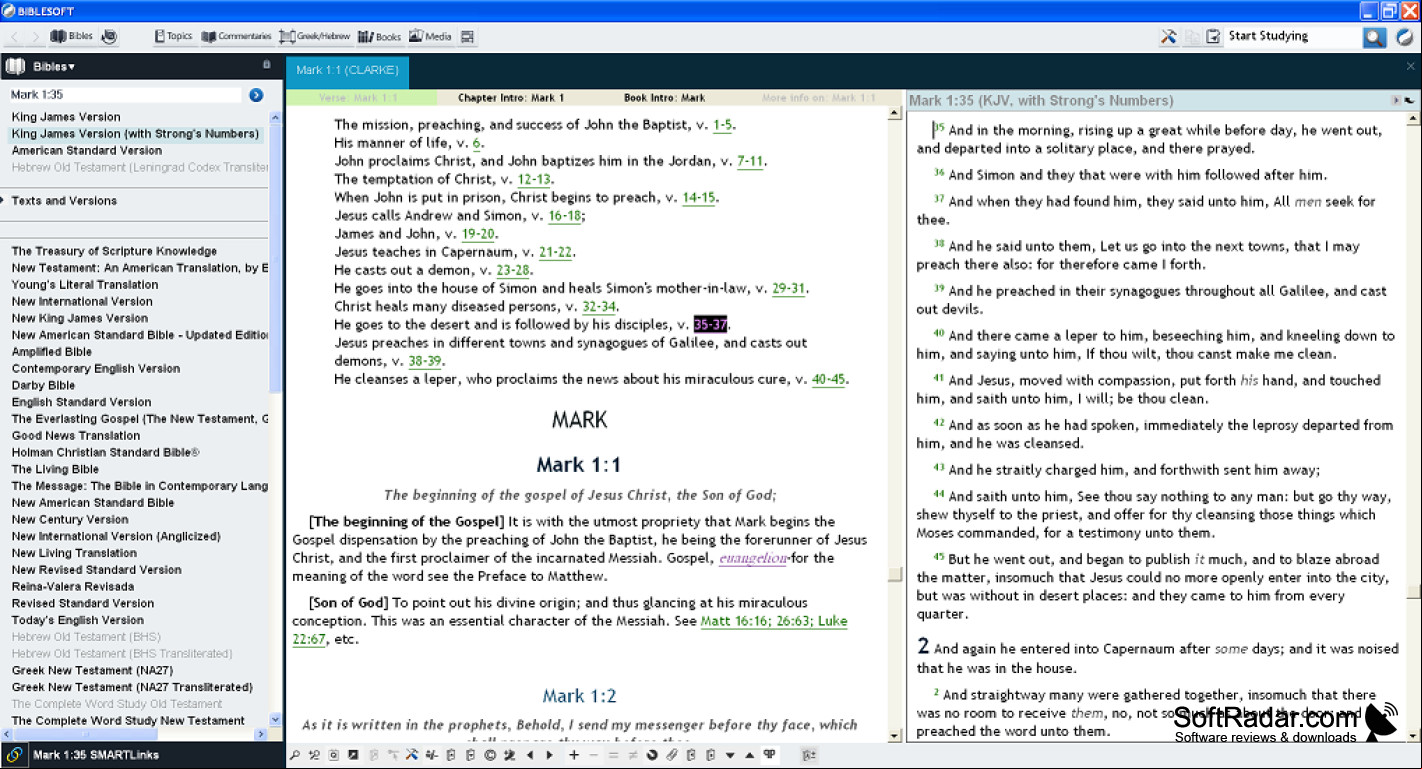Click the magnifier search icon in bottom toolbar

point(295,755)
